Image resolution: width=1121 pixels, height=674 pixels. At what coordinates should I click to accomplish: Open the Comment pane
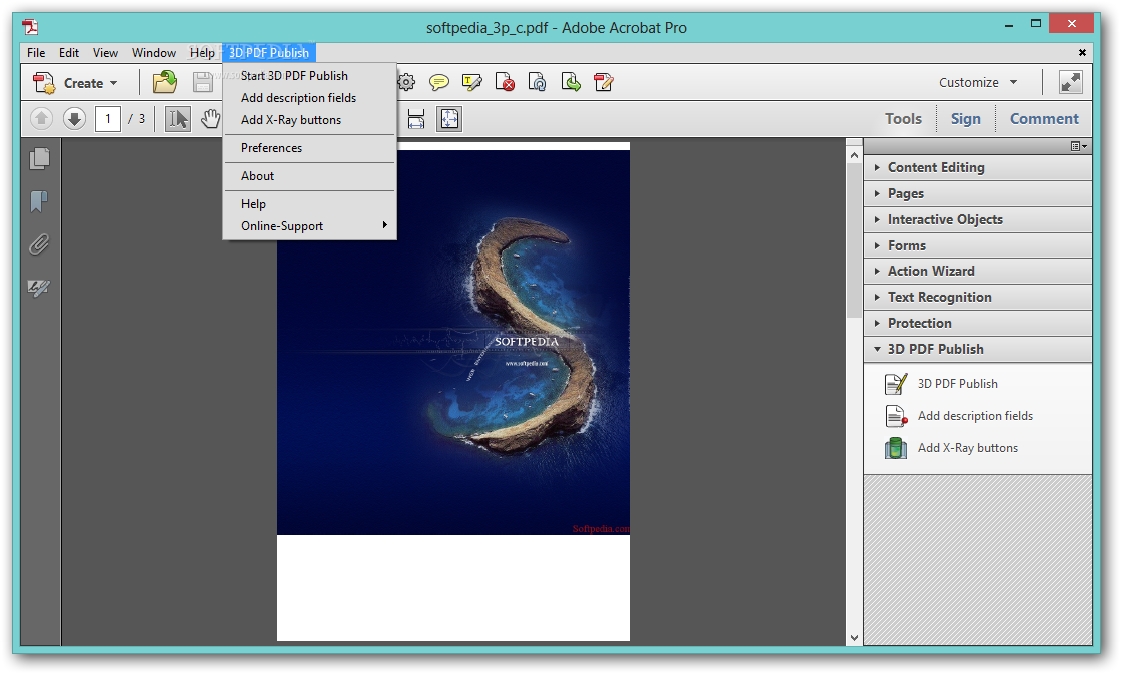[1043, 119]
